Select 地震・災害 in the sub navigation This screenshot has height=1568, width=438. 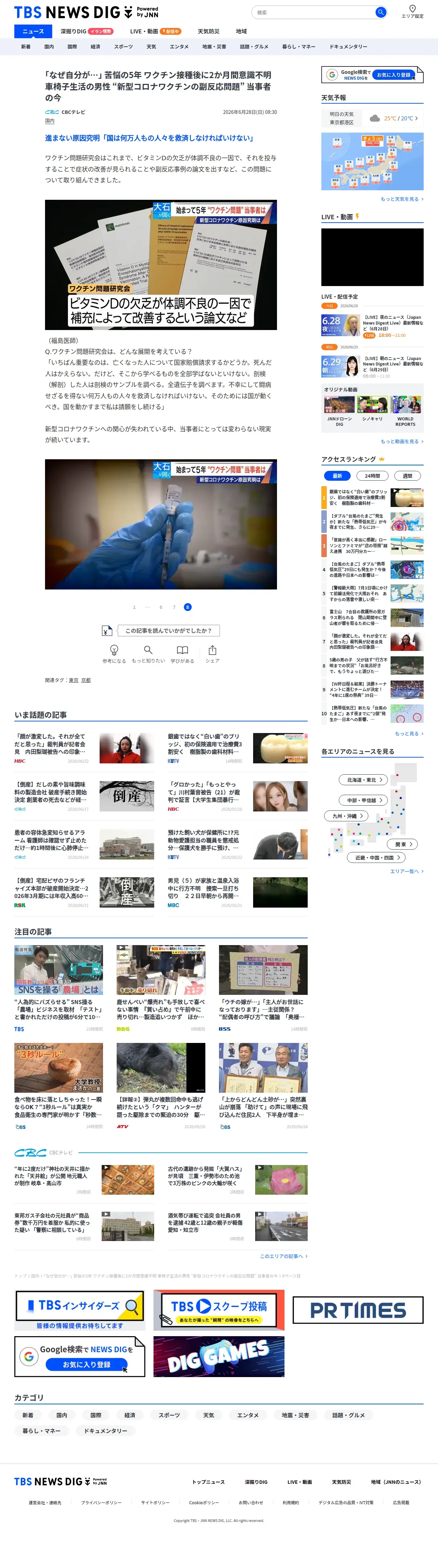214,46
